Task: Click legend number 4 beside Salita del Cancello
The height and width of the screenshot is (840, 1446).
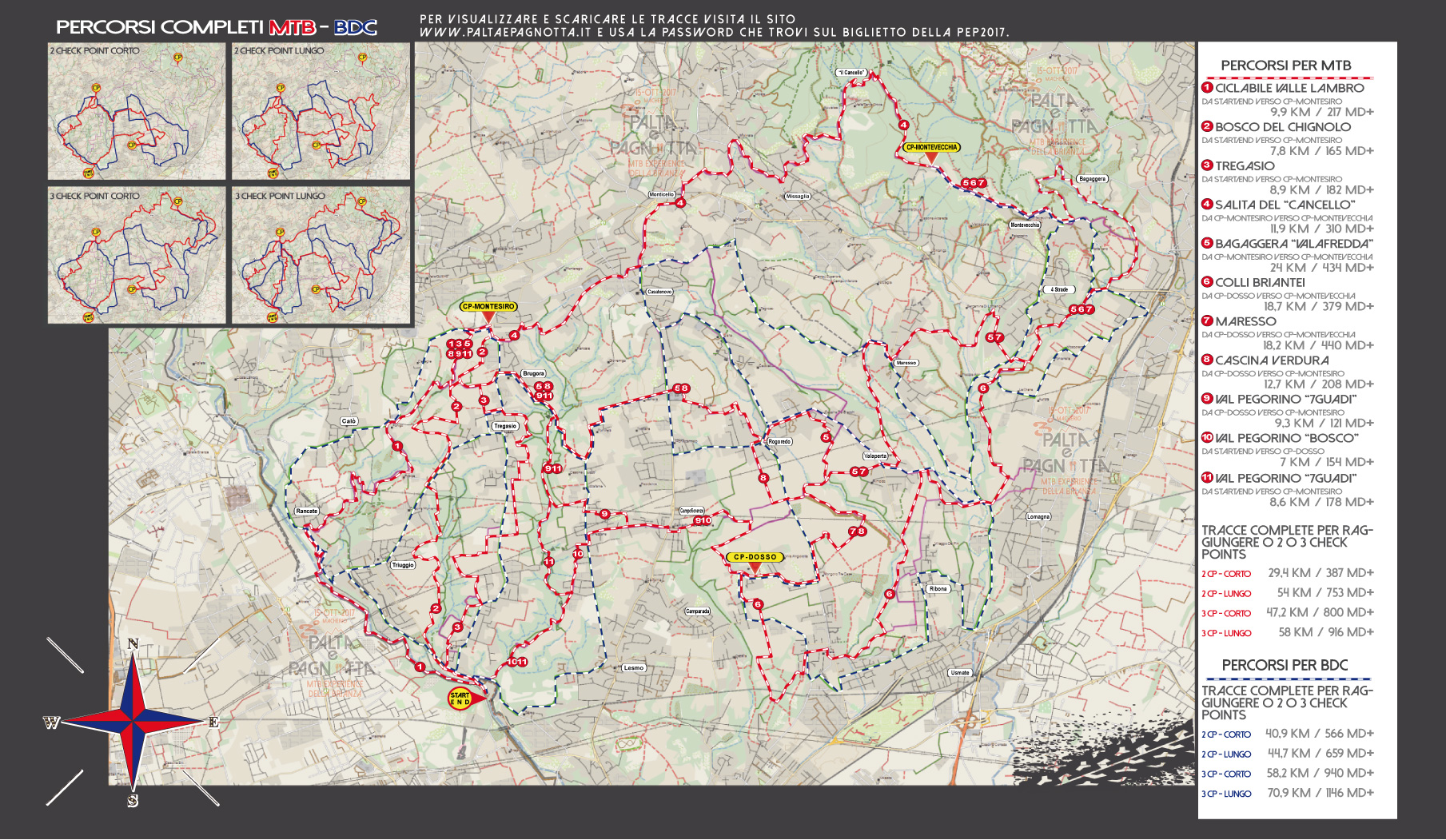Action: click(1207, 204)
